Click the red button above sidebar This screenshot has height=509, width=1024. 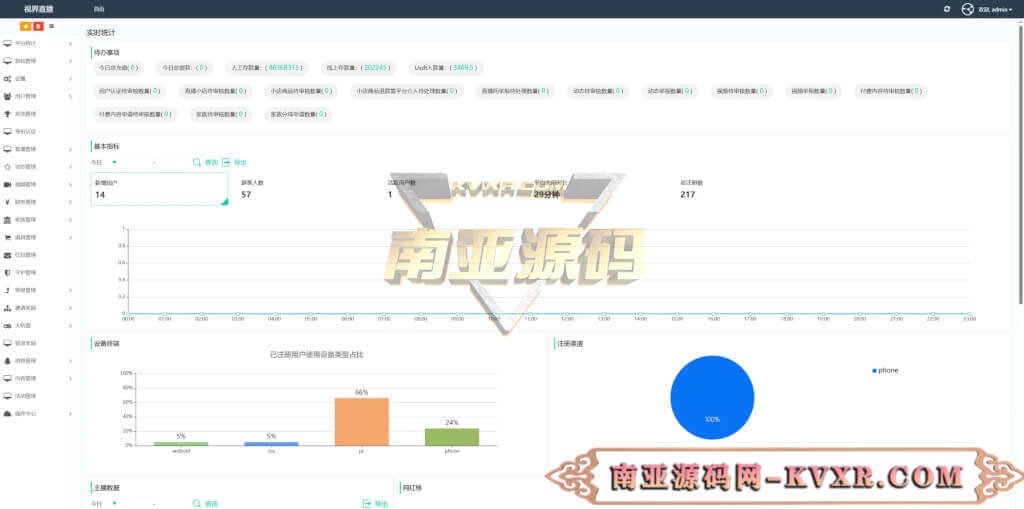point(38,26)
